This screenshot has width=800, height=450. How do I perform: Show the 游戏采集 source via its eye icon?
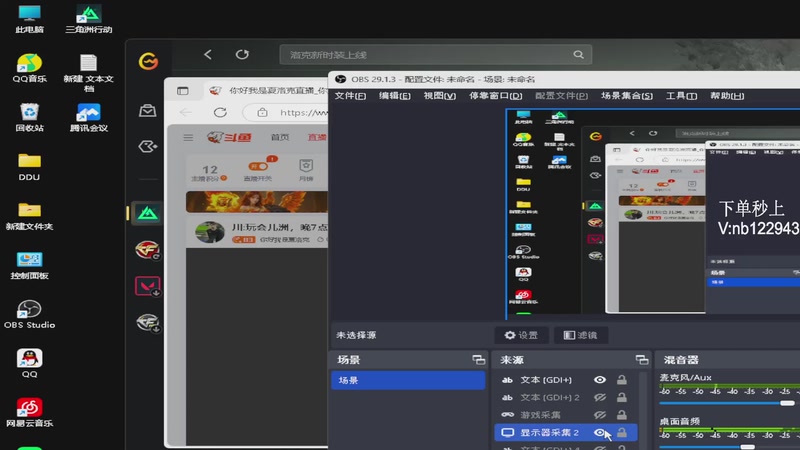point(600,415)
